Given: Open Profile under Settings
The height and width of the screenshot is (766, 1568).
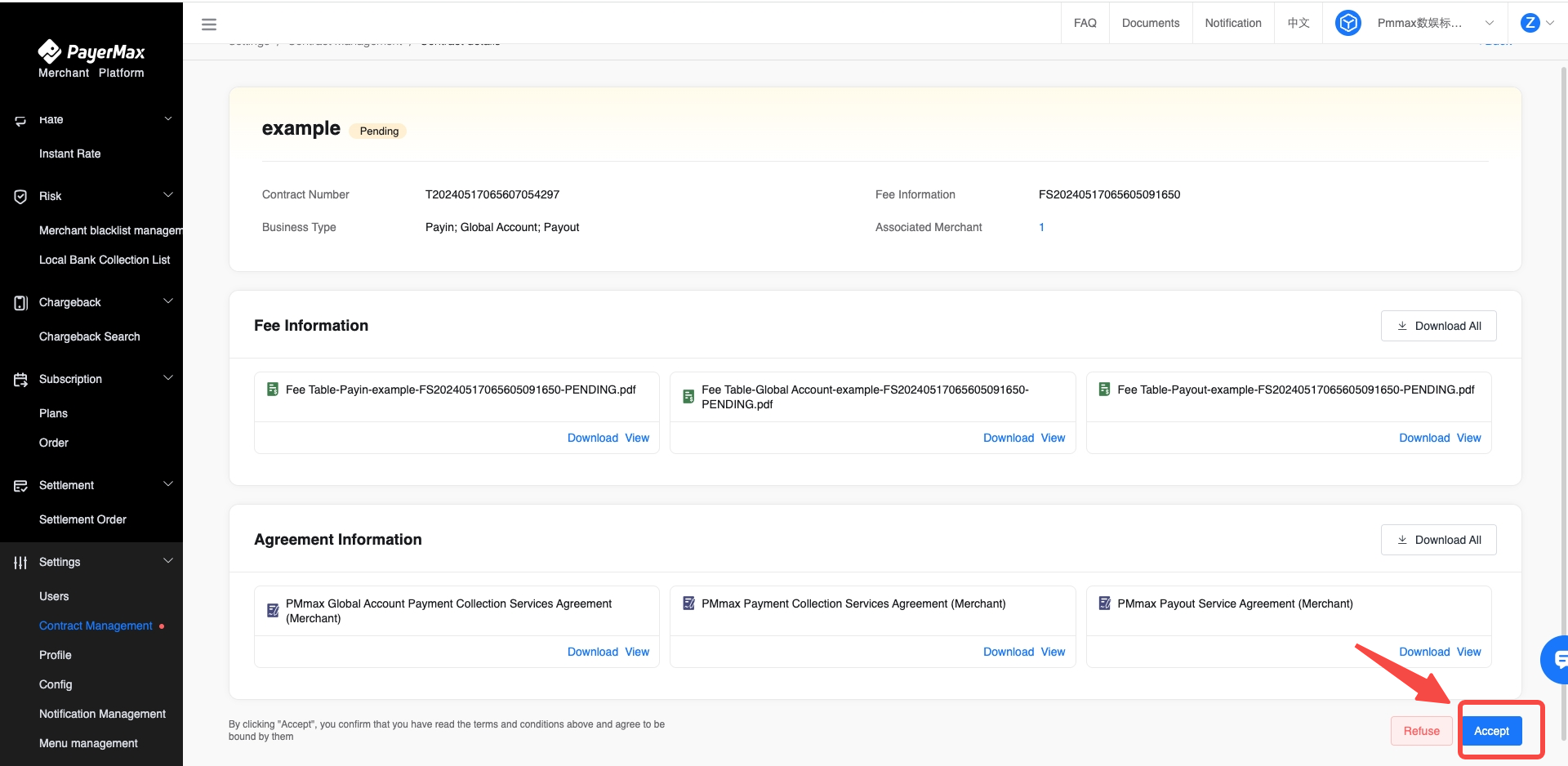Looking at the screenshot, I should 56,655.
